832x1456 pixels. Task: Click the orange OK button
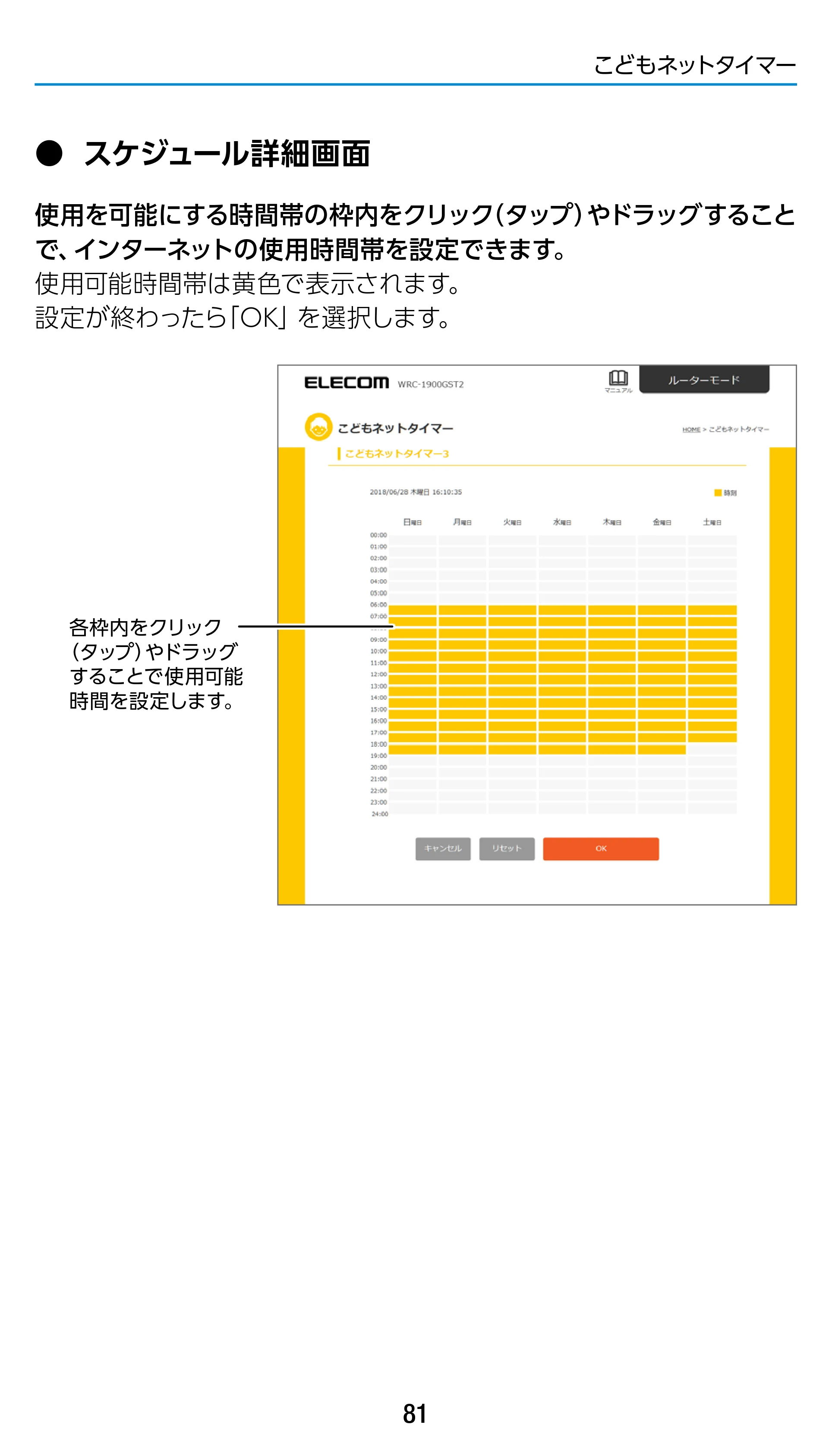(601, 849)
